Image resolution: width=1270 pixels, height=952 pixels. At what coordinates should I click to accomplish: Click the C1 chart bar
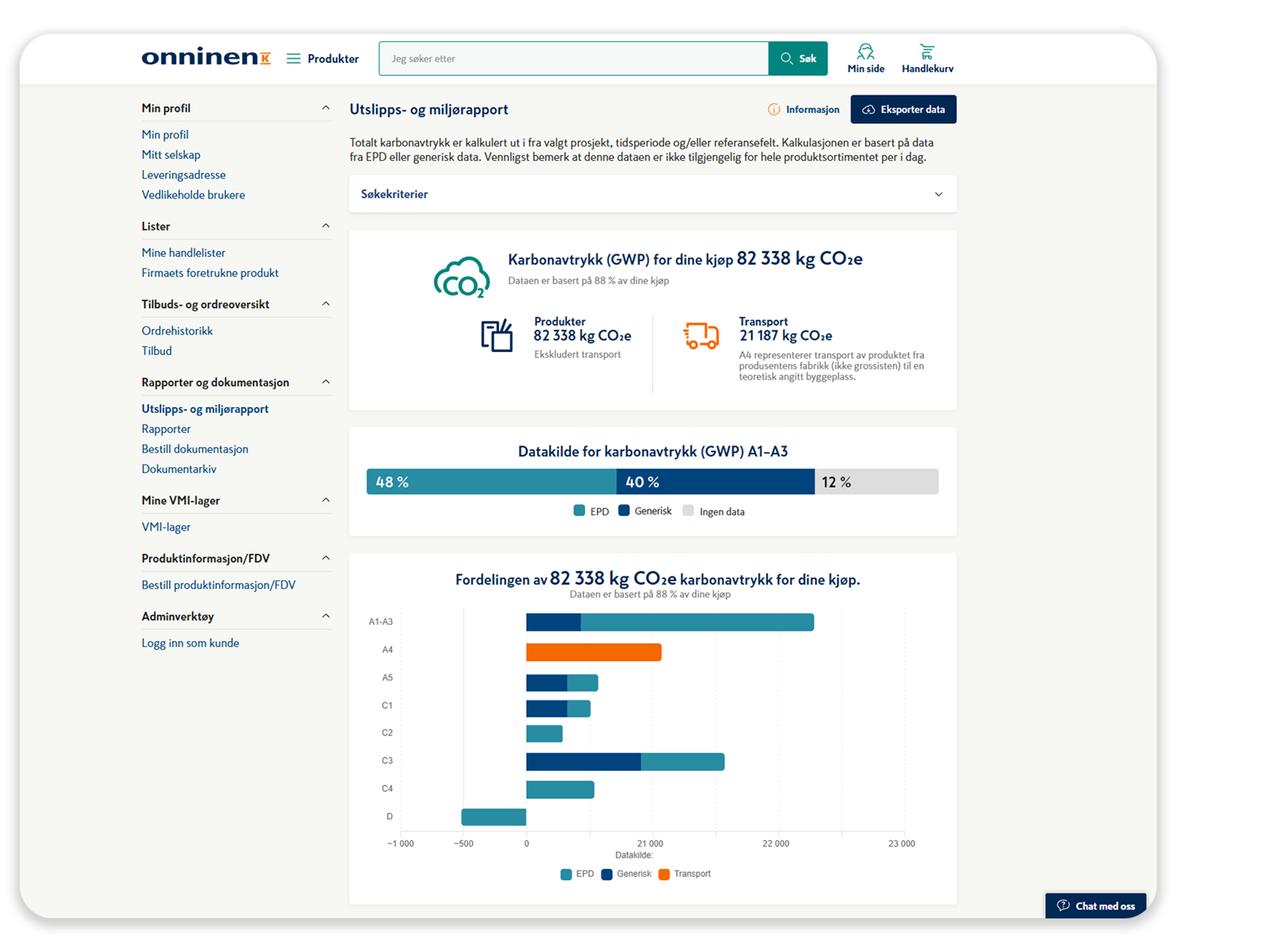pos(558,708)
